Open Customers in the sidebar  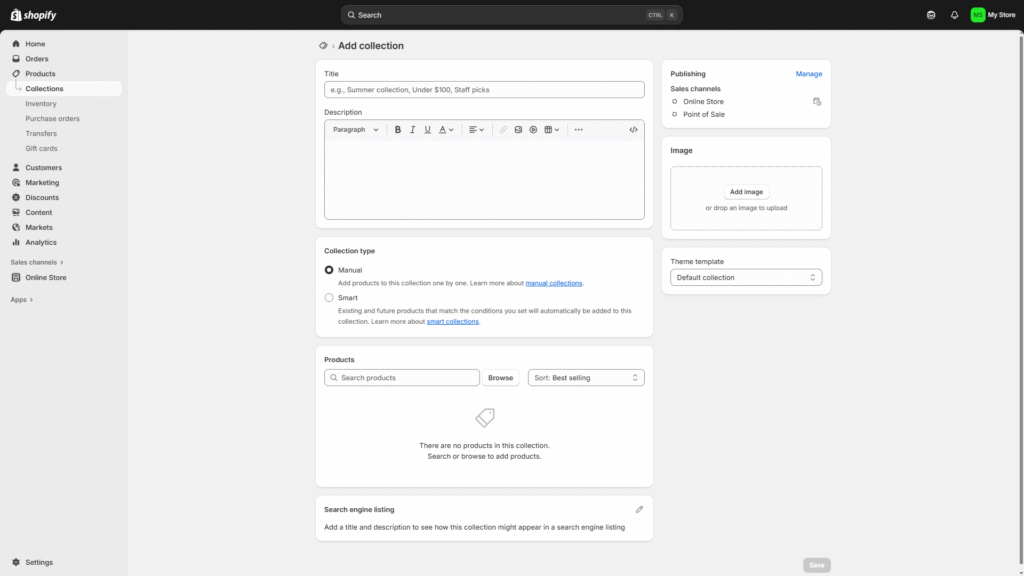tap(43, 168)
